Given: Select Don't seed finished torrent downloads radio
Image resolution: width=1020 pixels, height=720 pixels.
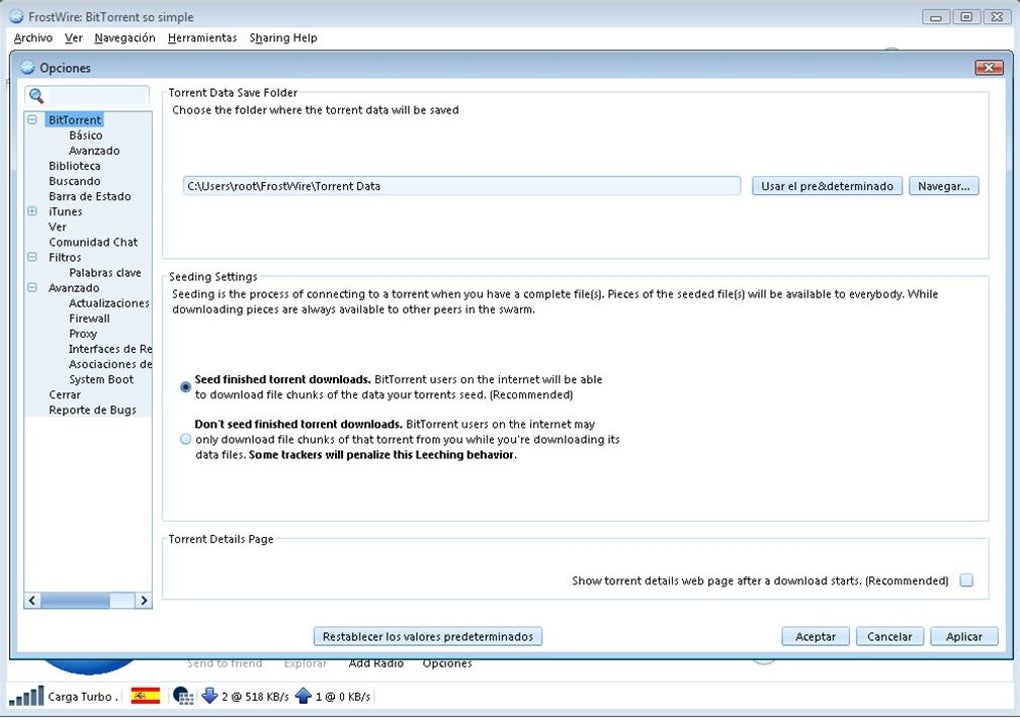Looking at the screenshot, I should pos(185,439).
